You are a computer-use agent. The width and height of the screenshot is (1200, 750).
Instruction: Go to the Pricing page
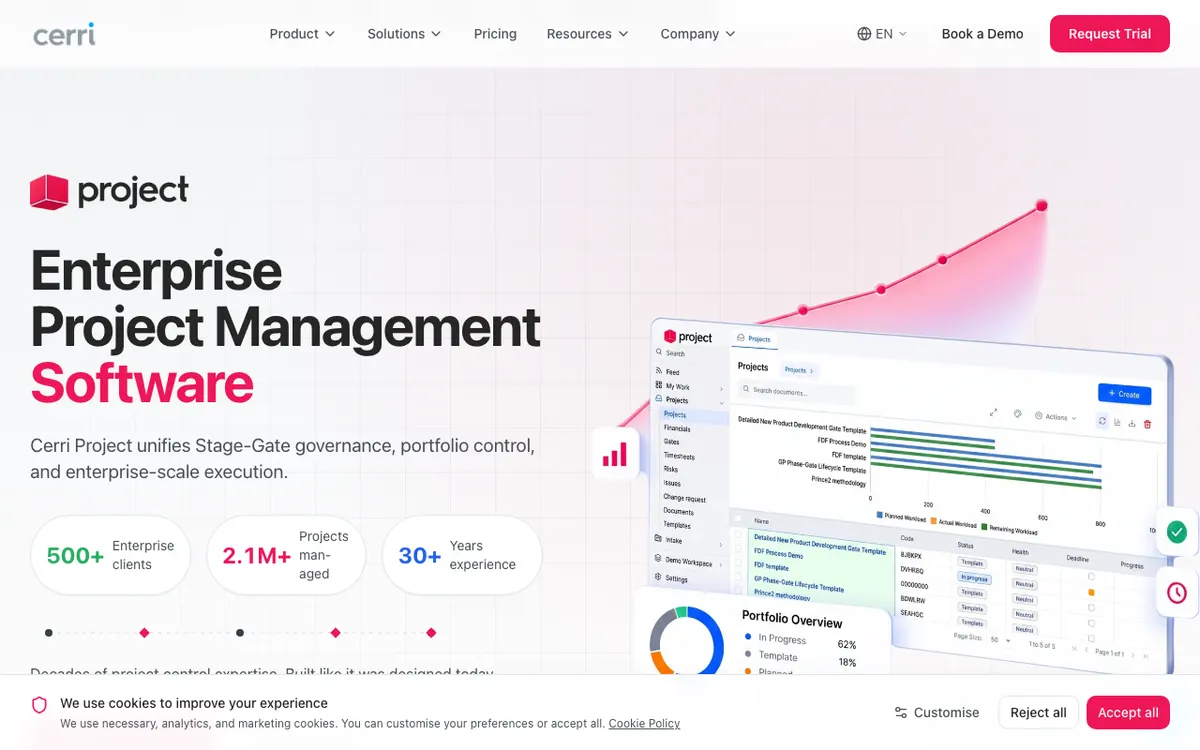coord(495,34)
